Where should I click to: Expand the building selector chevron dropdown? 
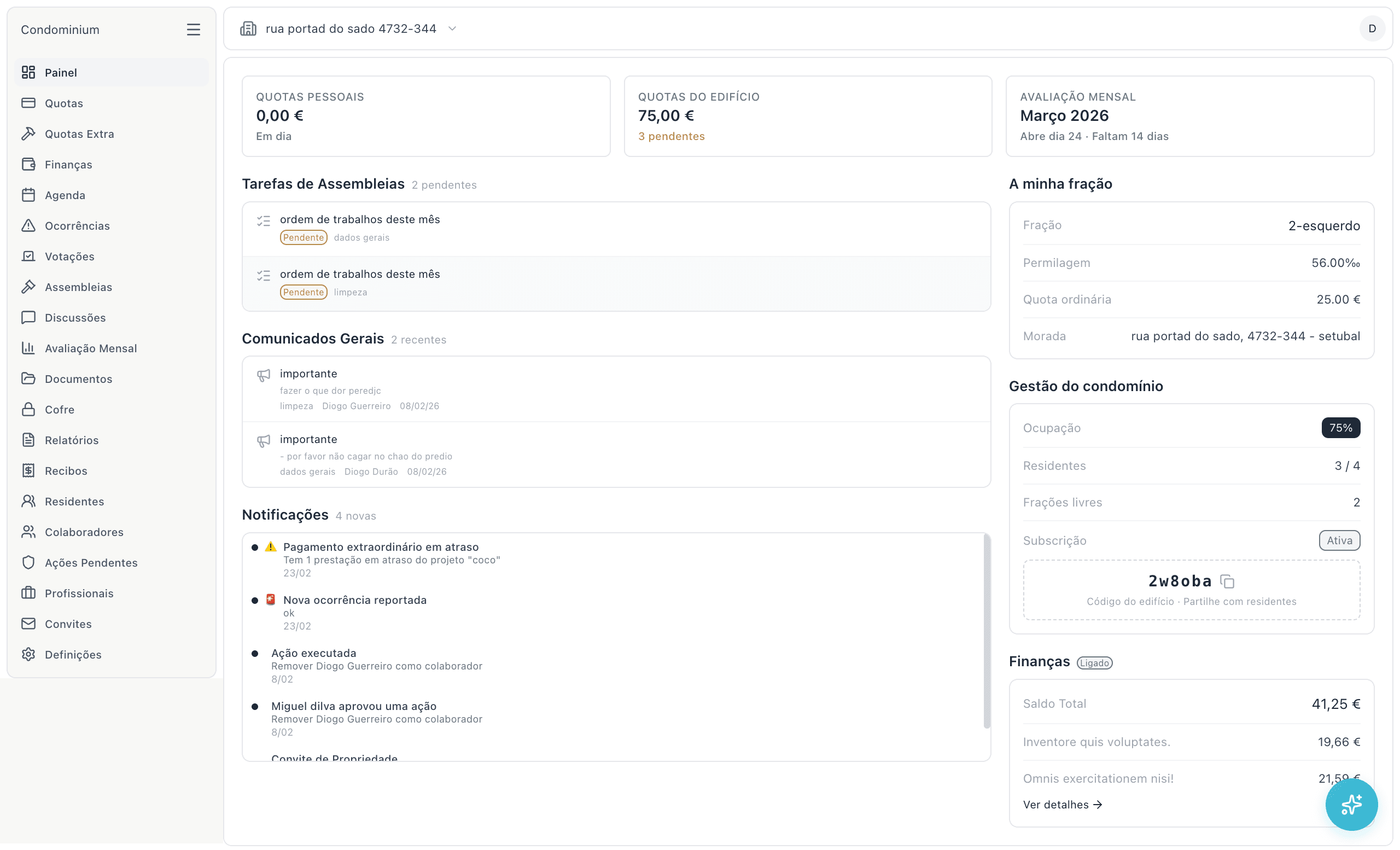coord(452,28)
